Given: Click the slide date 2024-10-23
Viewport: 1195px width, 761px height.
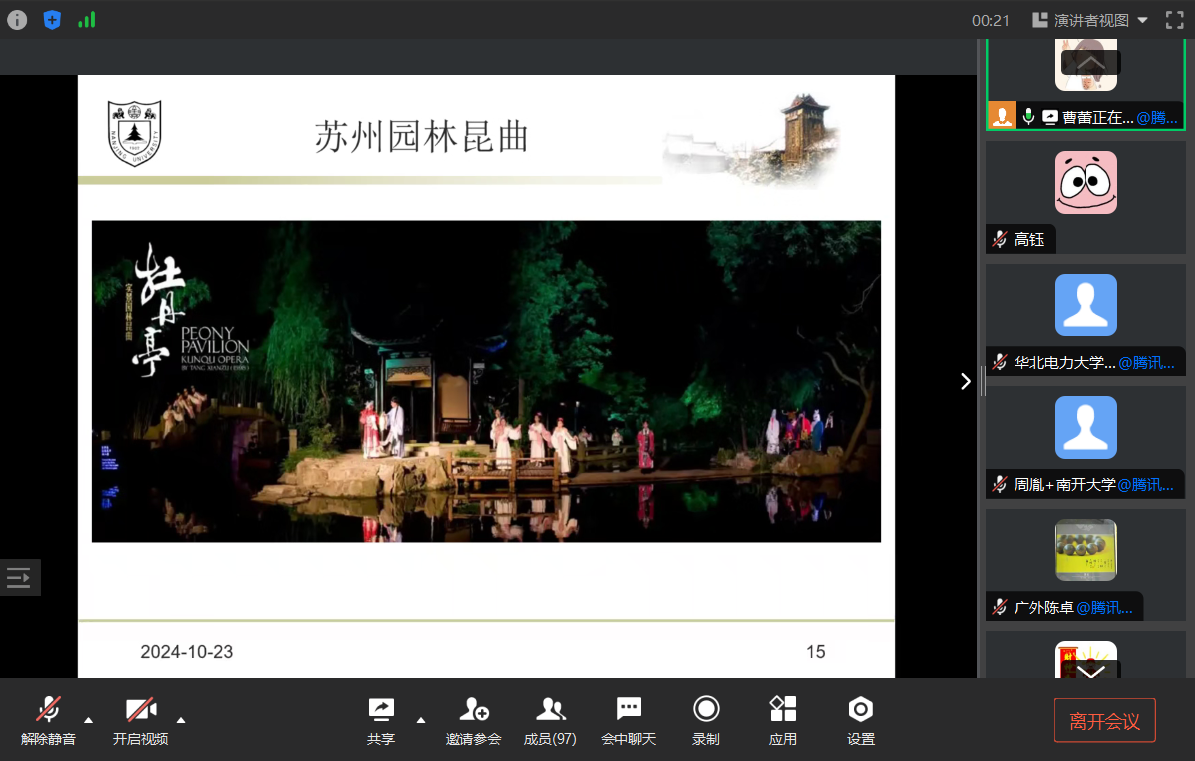Looking at the screenshot, I should [x=187, y=652].
